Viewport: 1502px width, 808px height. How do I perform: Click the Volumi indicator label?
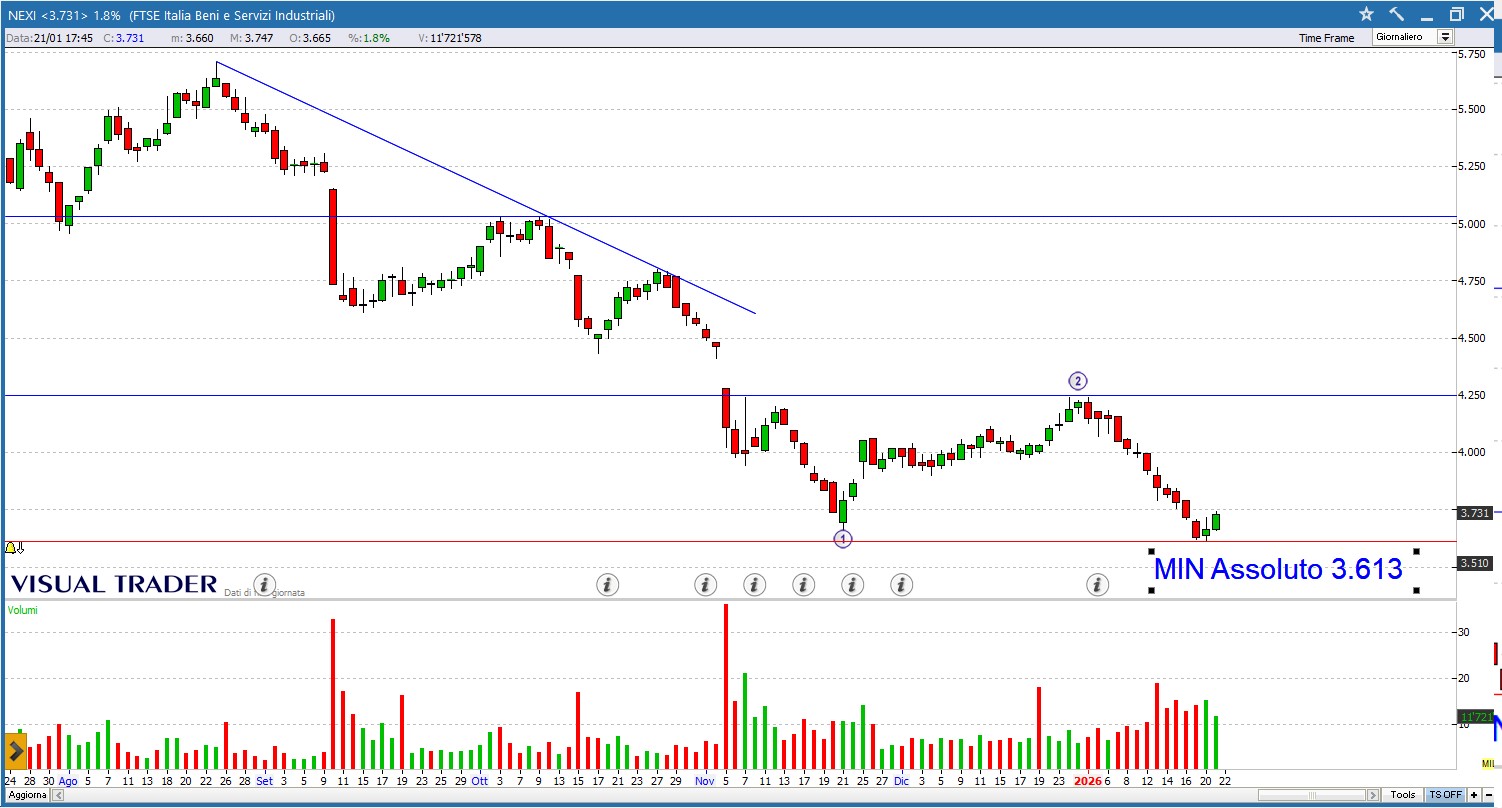click(x=22, y=610)
